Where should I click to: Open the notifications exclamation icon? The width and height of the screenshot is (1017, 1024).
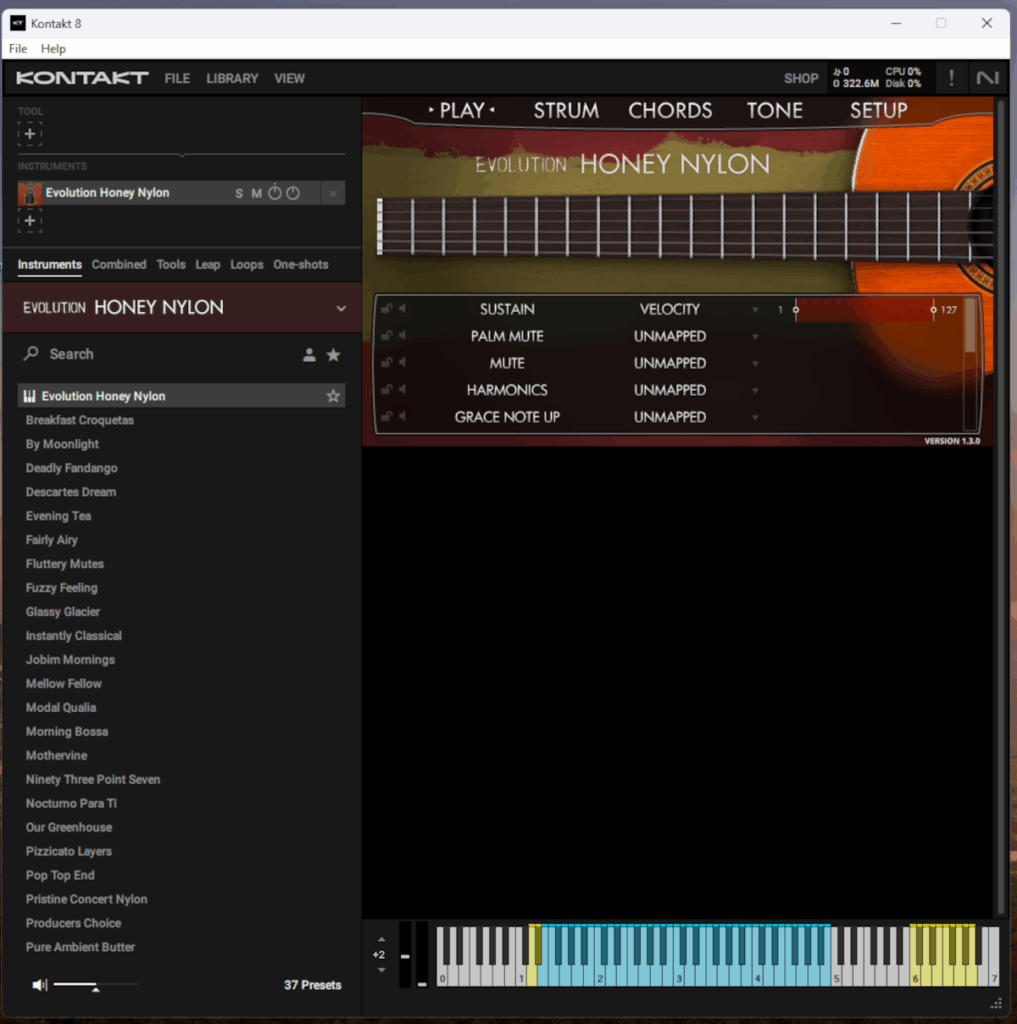tap(951, 78)
